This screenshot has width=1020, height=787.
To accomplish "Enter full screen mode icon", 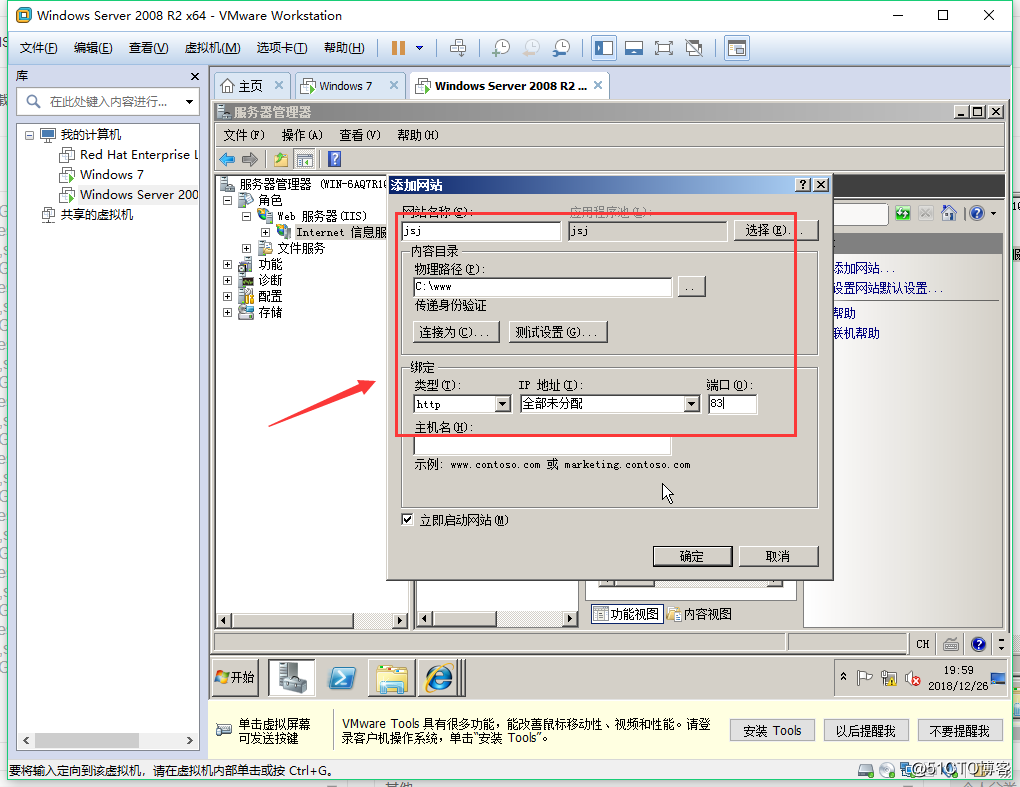I will coord(664,48).
